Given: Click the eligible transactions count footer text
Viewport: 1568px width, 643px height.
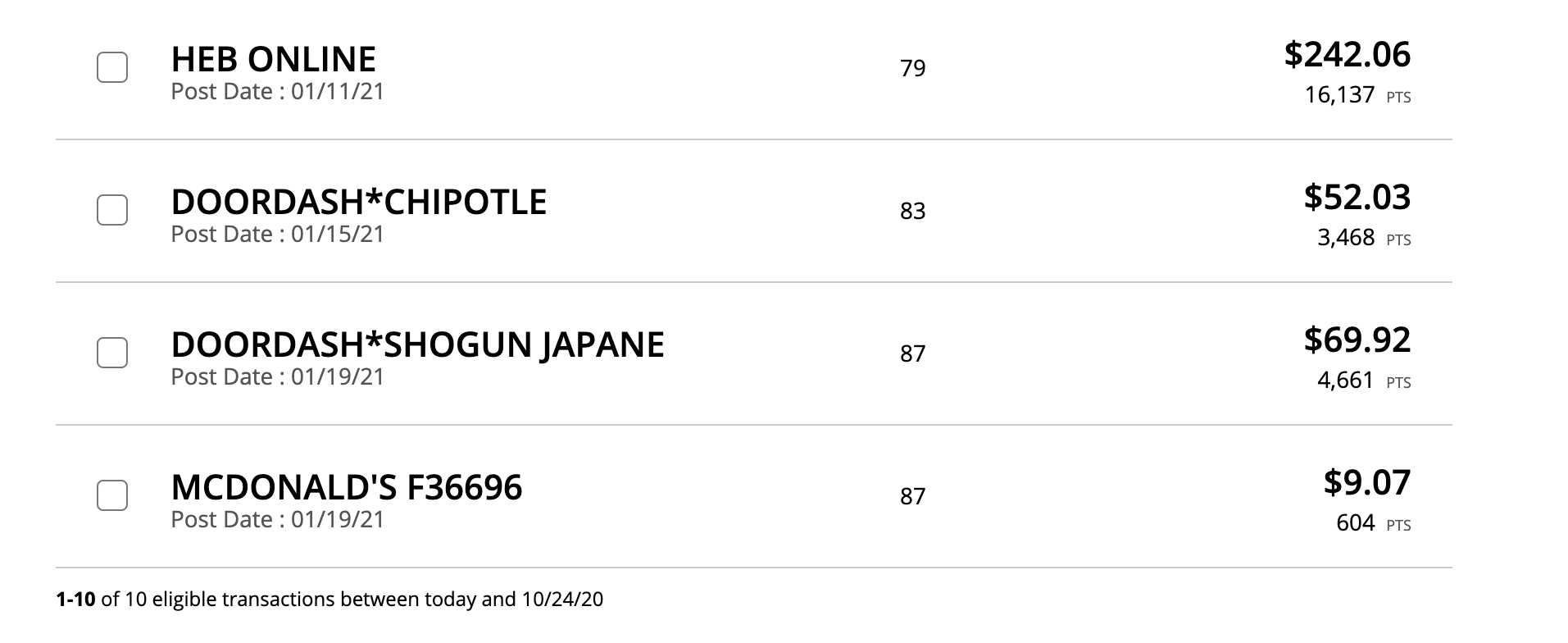Looking at the screenshot, I should (x=330, y=600).
